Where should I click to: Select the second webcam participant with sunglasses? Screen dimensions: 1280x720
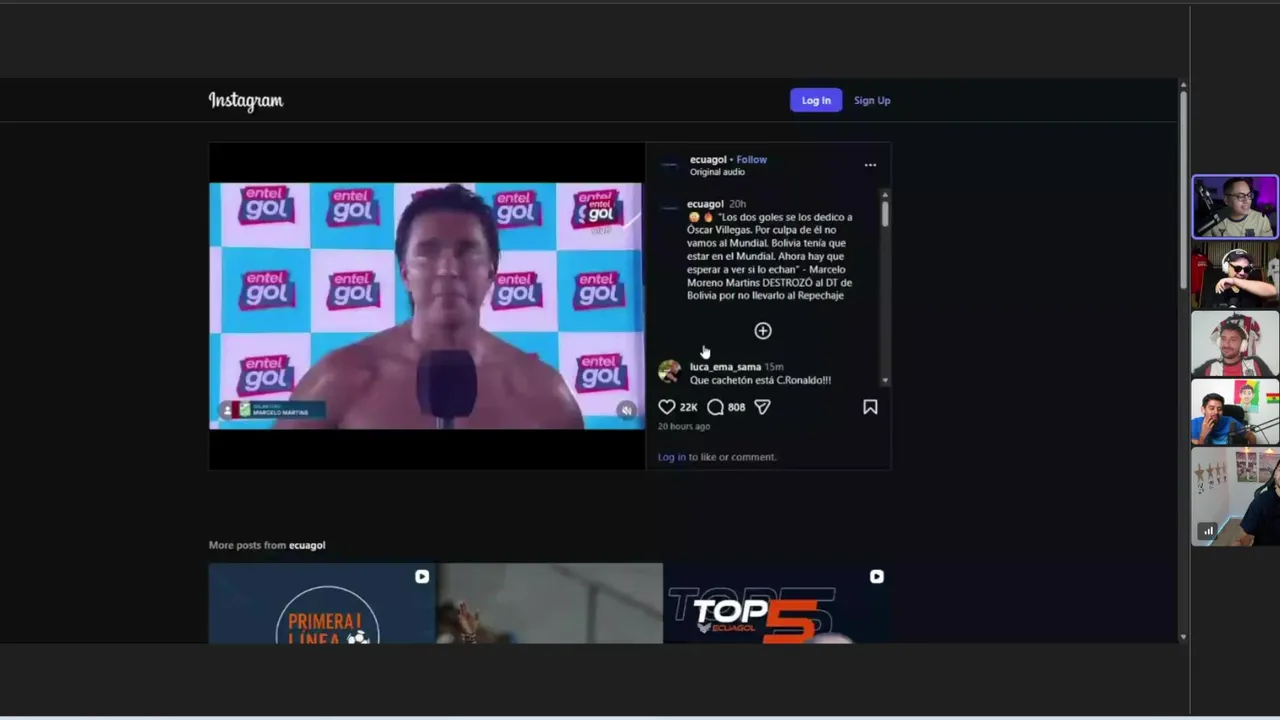1235,275
